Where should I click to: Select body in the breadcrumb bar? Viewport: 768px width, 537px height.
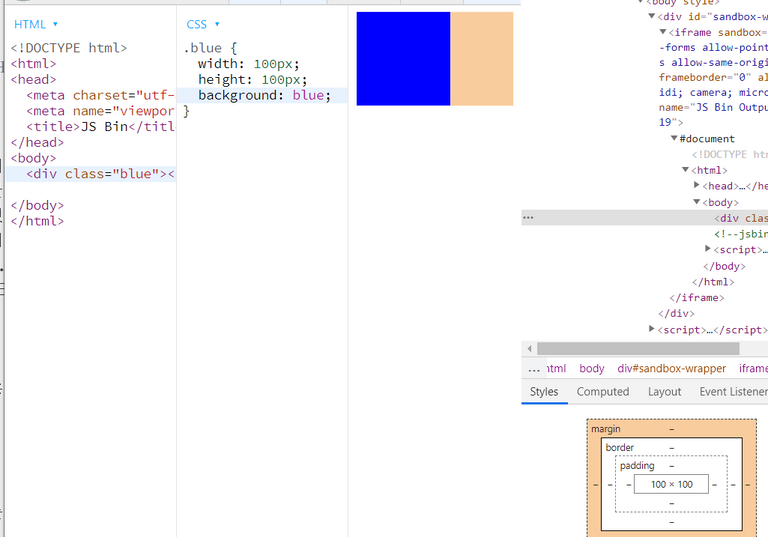(592, 368)
